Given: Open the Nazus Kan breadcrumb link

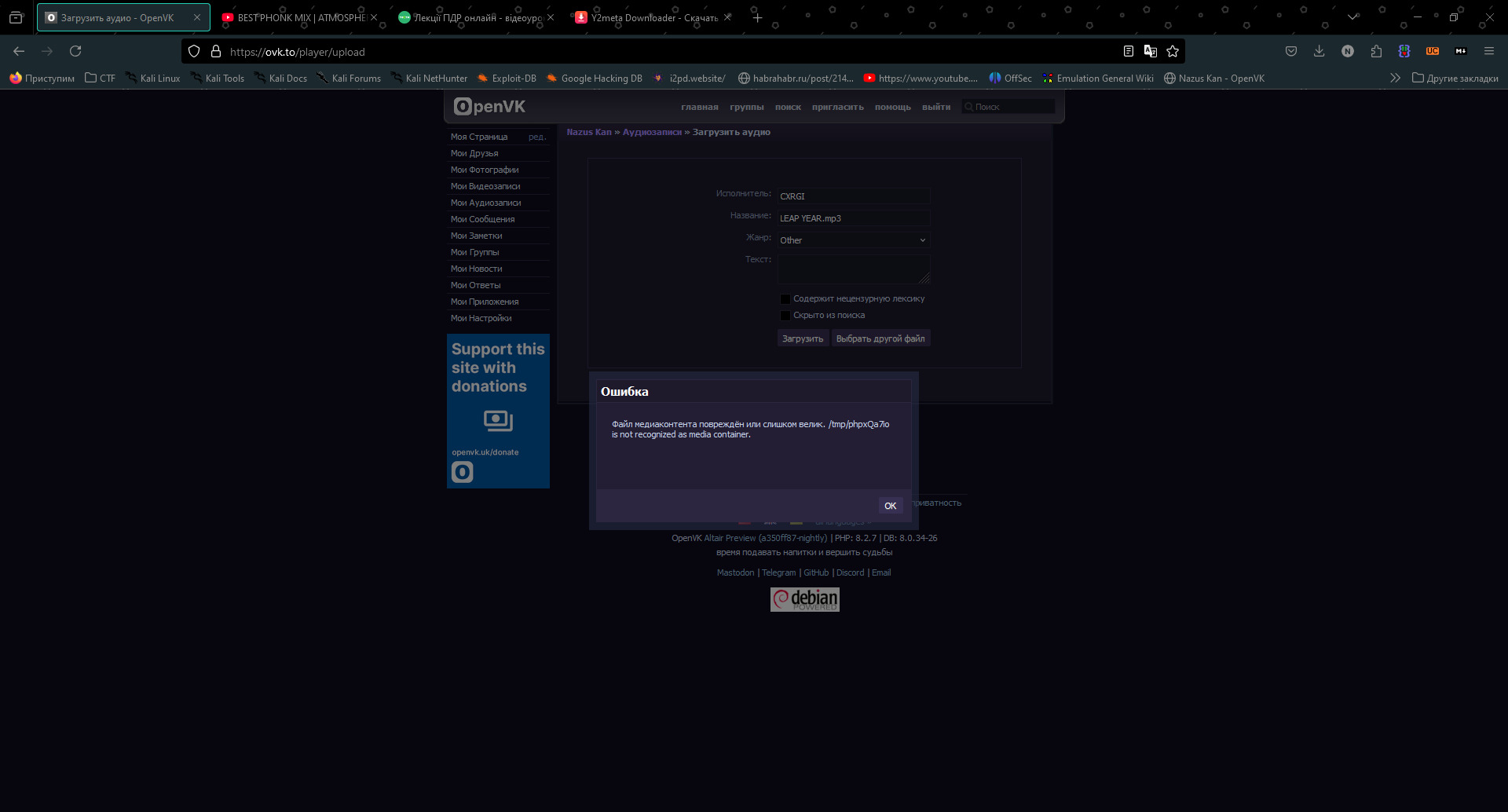Looking at the screenshot, I should [x=589, y=132].
